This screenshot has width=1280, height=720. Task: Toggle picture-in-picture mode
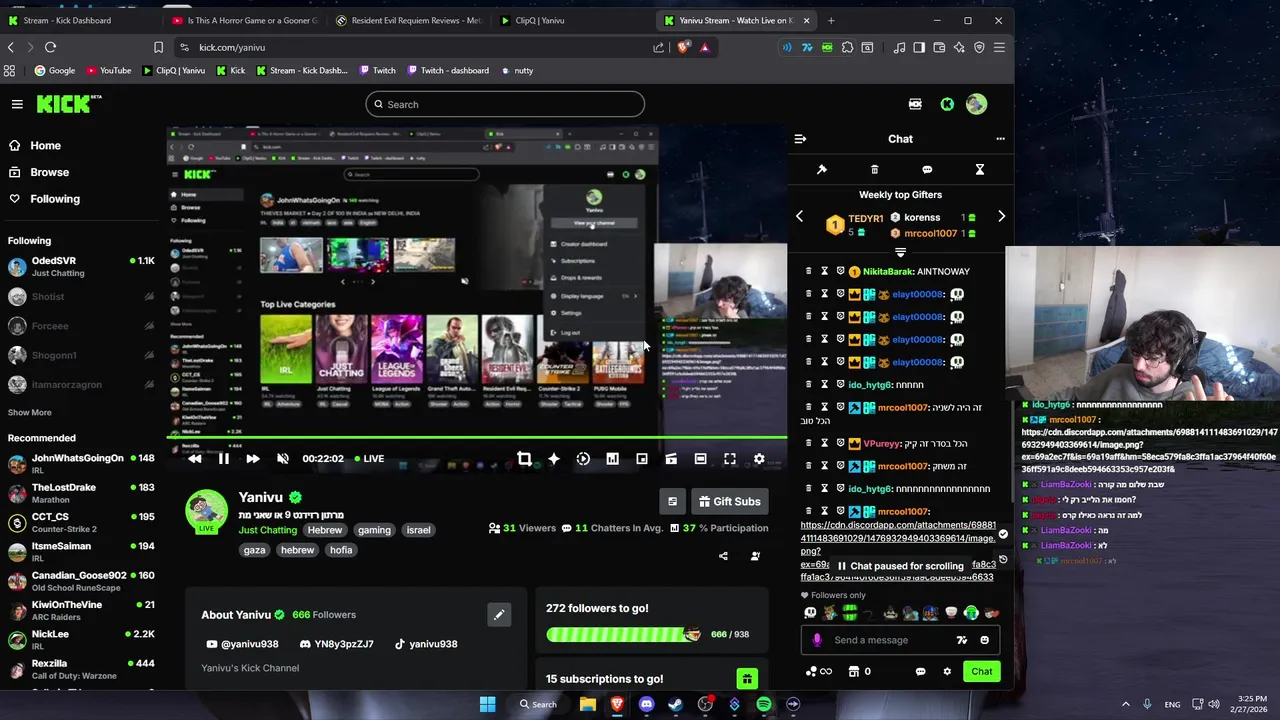[x=642, y=459]
